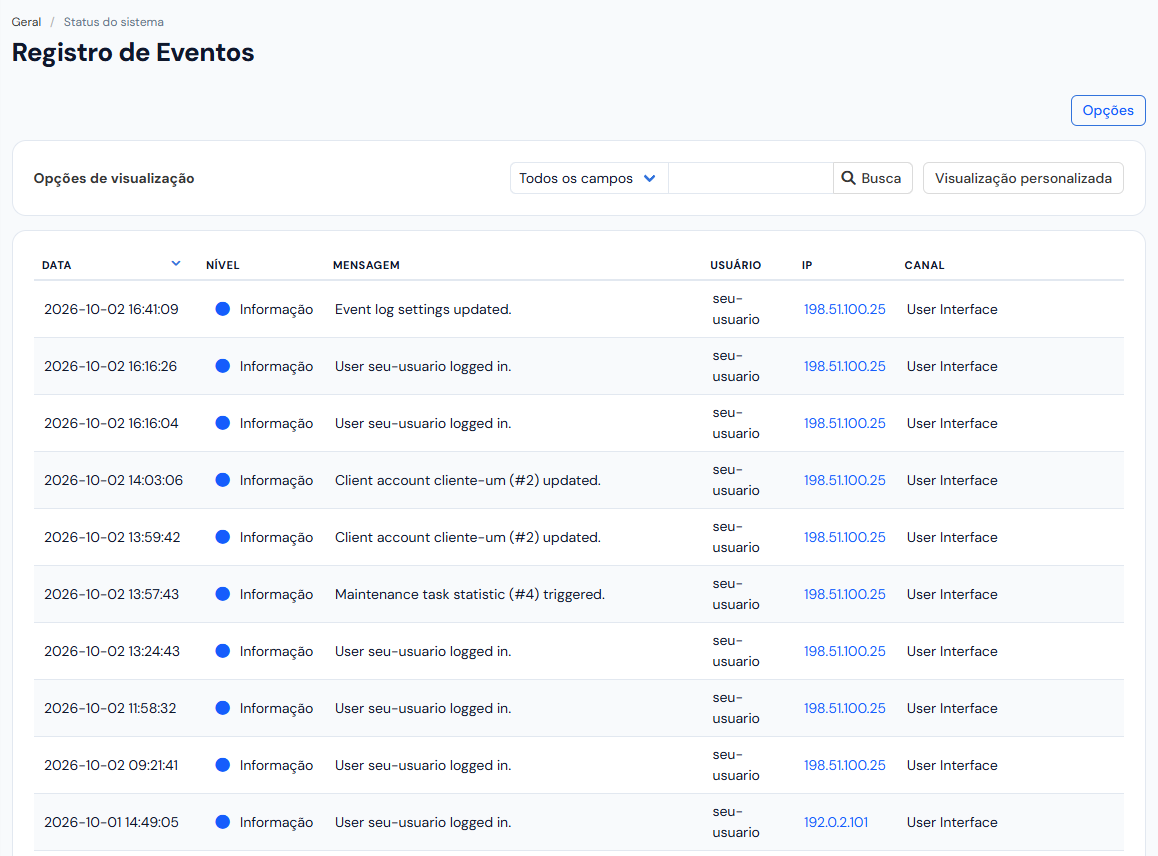The image size is (1158, 856).
Task: Click client account message at 13:59:42
Action: pyautogui.click(x=467, y=537)
